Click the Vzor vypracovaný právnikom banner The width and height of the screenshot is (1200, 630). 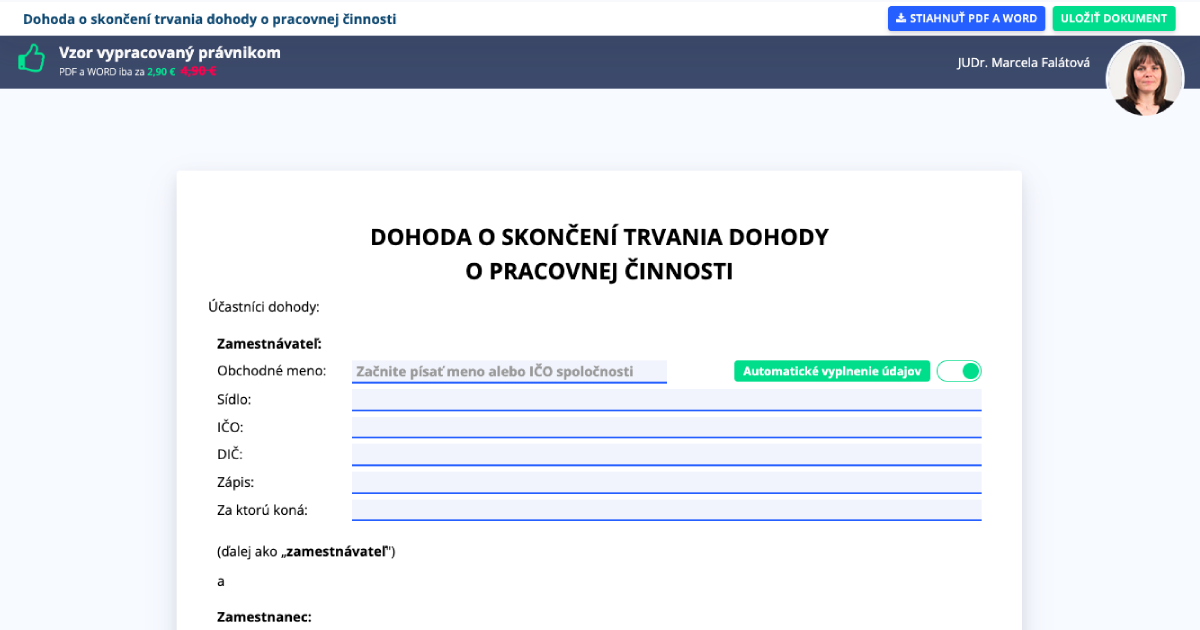pos(170,52)
